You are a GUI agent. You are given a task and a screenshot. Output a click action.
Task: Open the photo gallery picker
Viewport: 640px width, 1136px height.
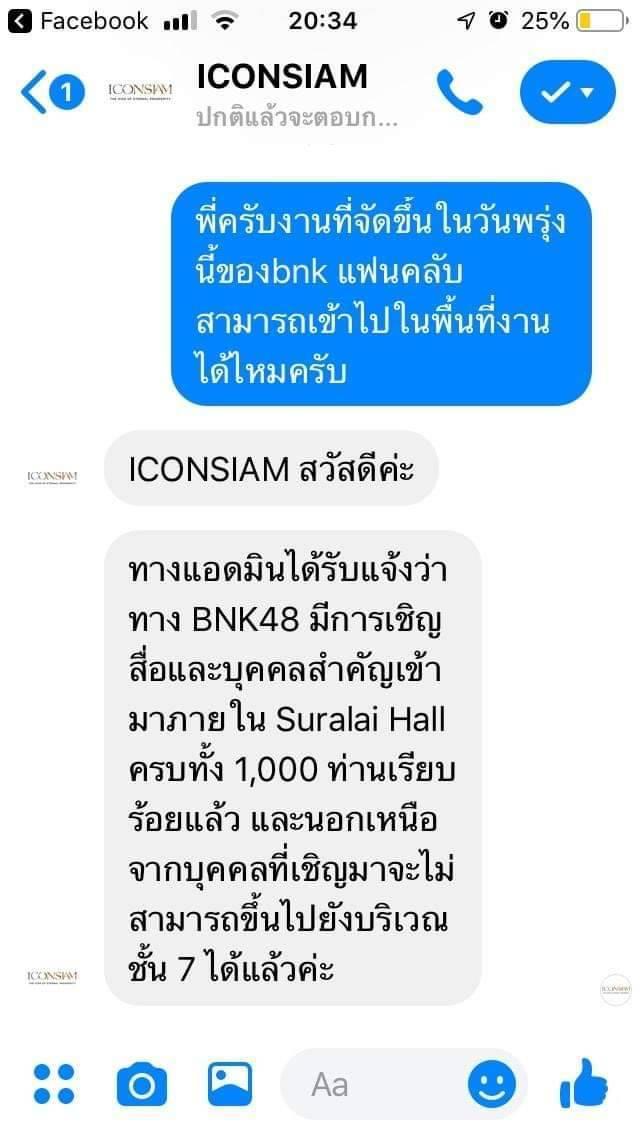[x=230, y=1084]
